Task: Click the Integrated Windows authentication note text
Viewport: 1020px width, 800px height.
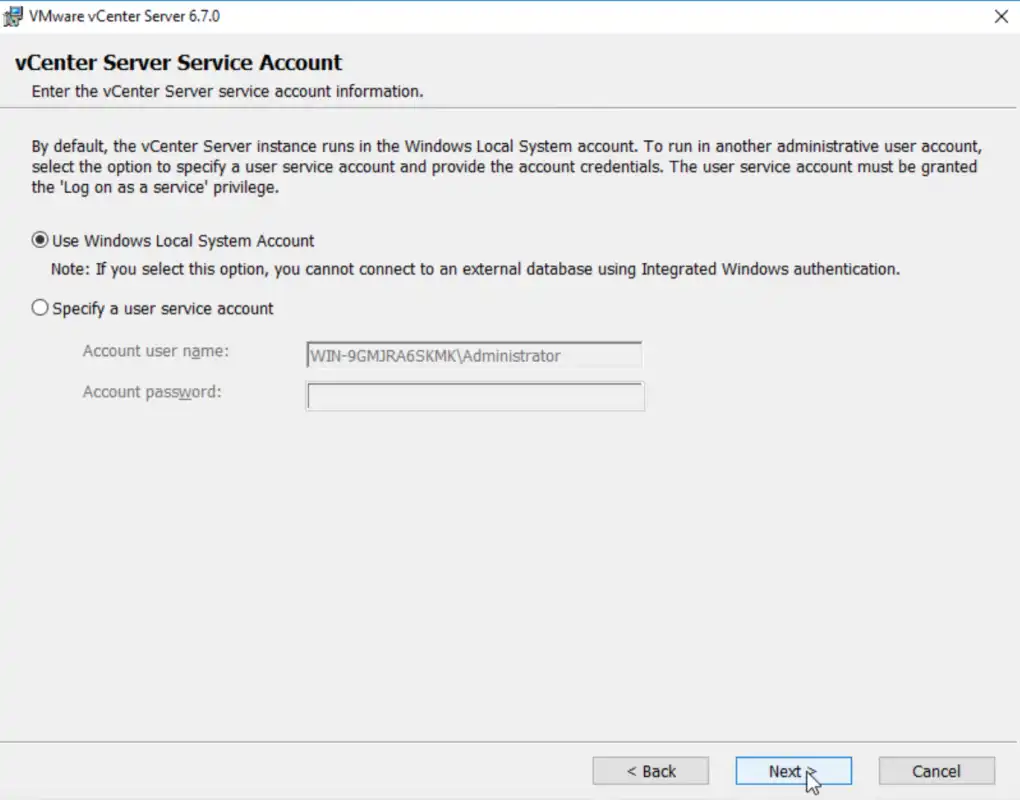Action: [476, 269]
